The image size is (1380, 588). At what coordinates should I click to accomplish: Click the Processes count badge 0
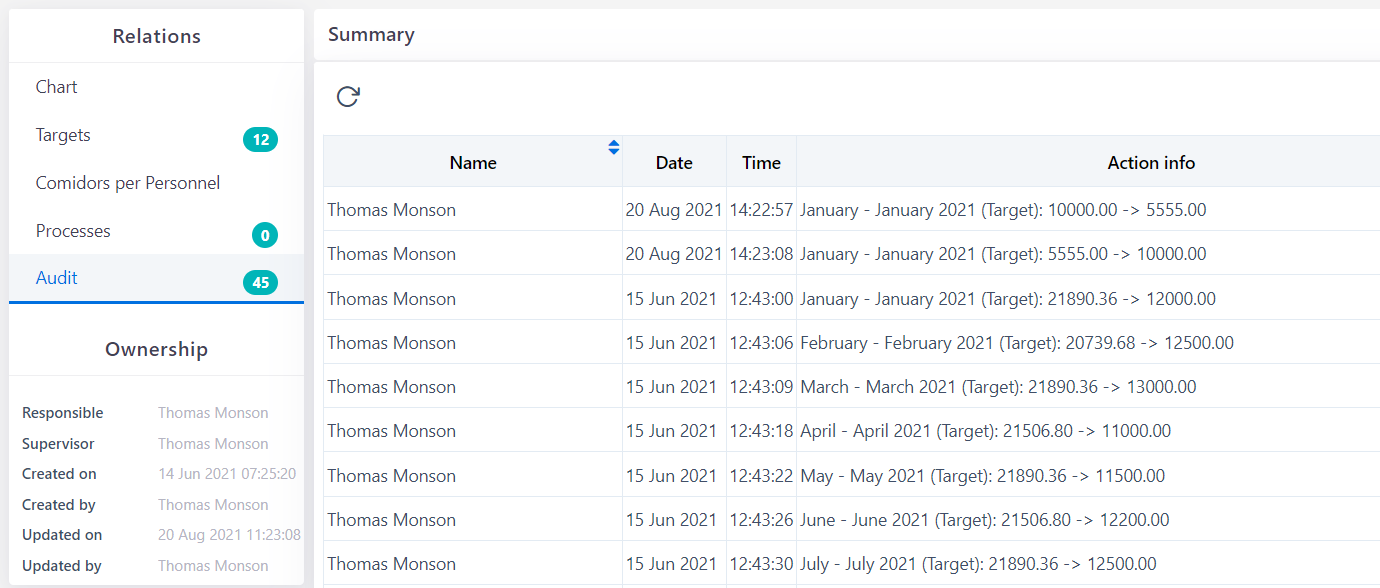coord(265,236)
